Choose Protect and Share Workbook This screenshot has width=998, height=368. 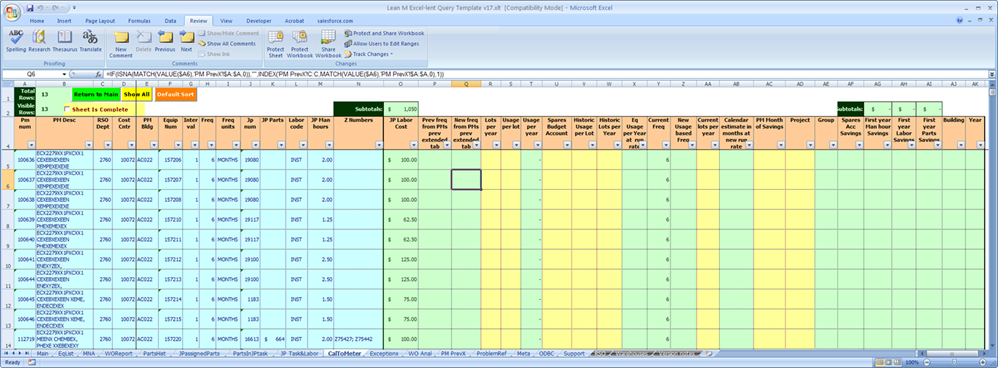384,33
